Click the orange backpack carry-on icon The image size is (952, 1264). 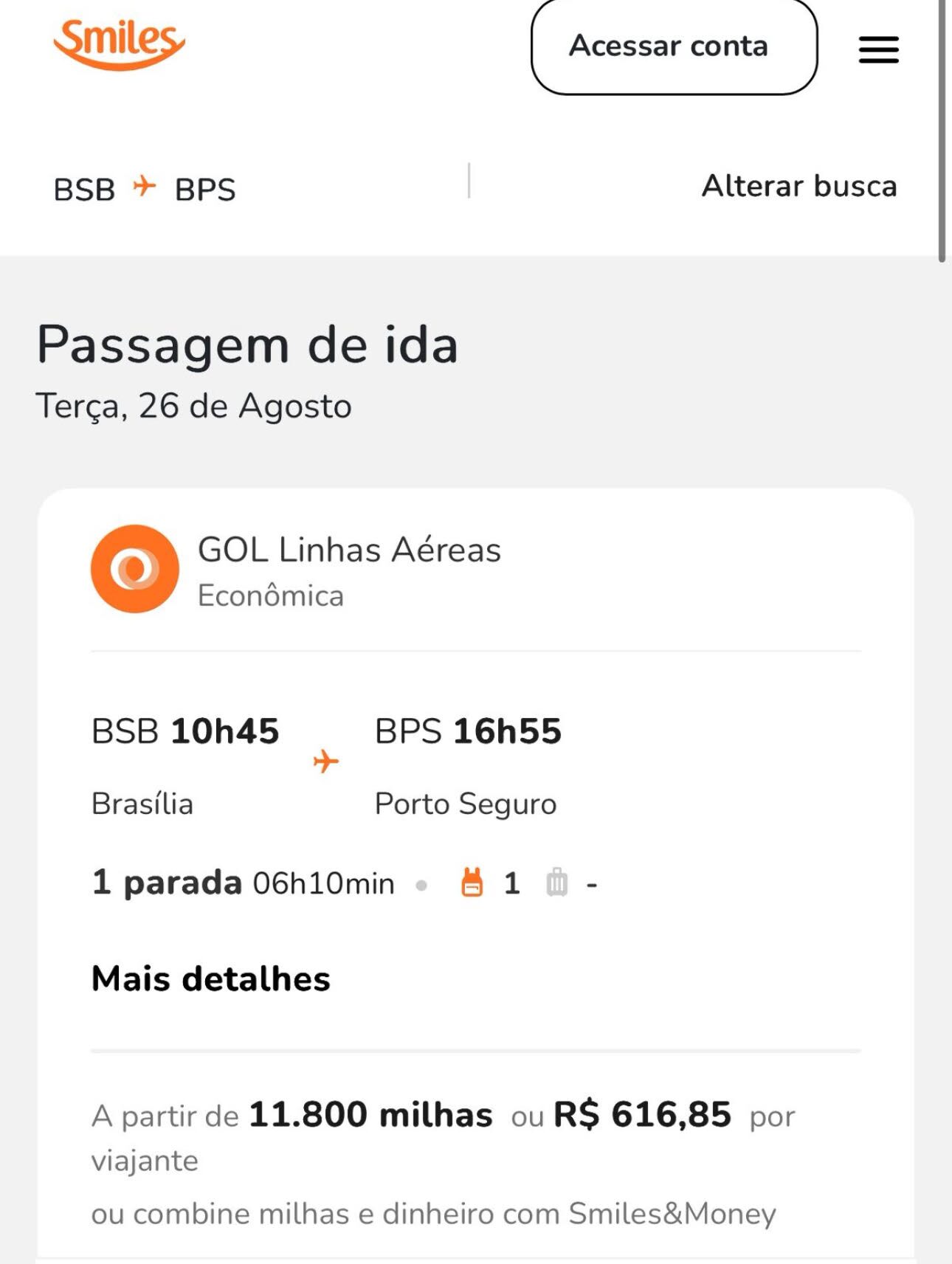click(472, 882)
